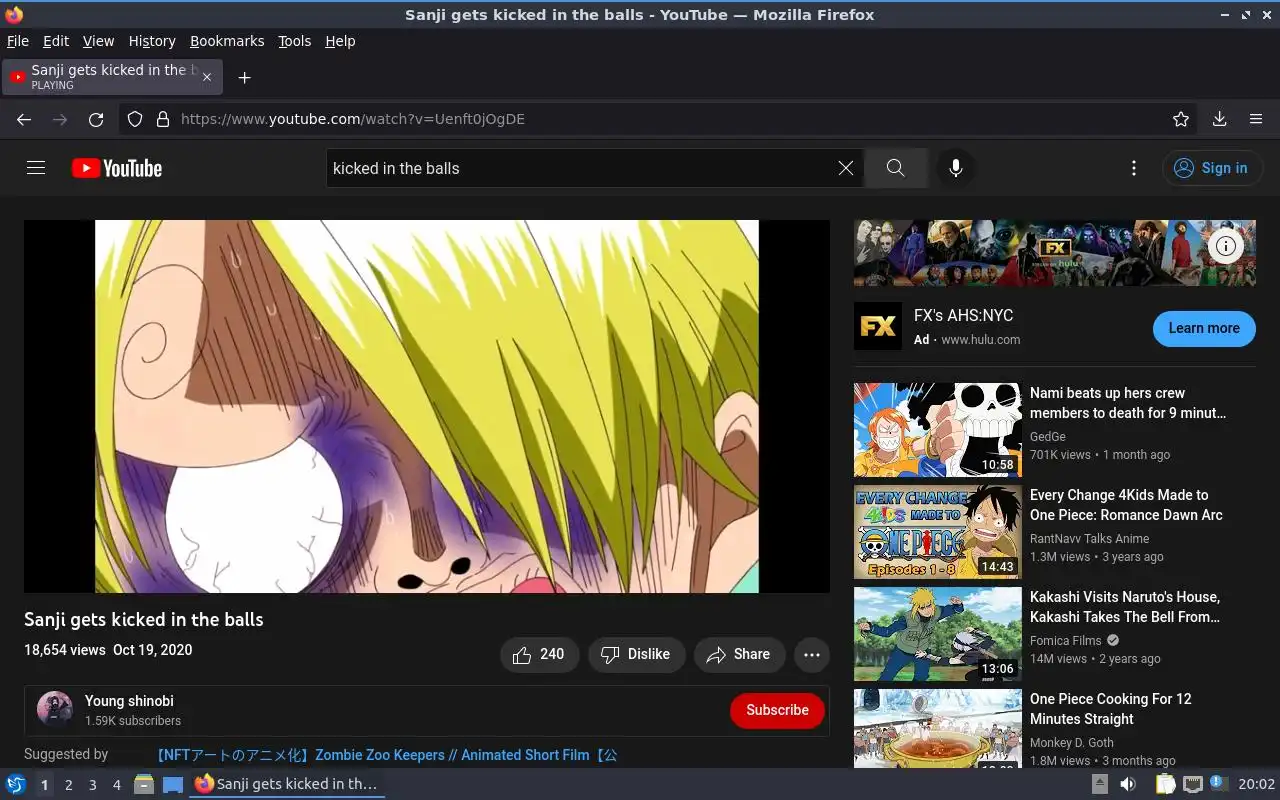Screen dimensions: 1280x800
Task: Open YouTube settings three-dot menu
Action: point(1133,168)
